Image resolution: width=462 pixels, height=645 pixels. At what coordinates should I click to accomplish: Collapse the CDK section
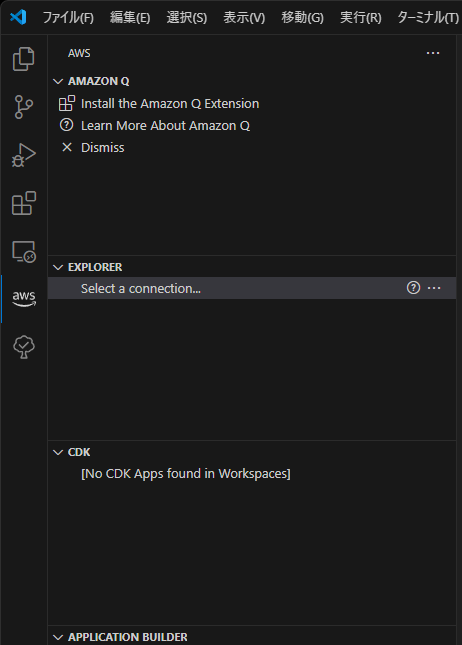[58, 452]
